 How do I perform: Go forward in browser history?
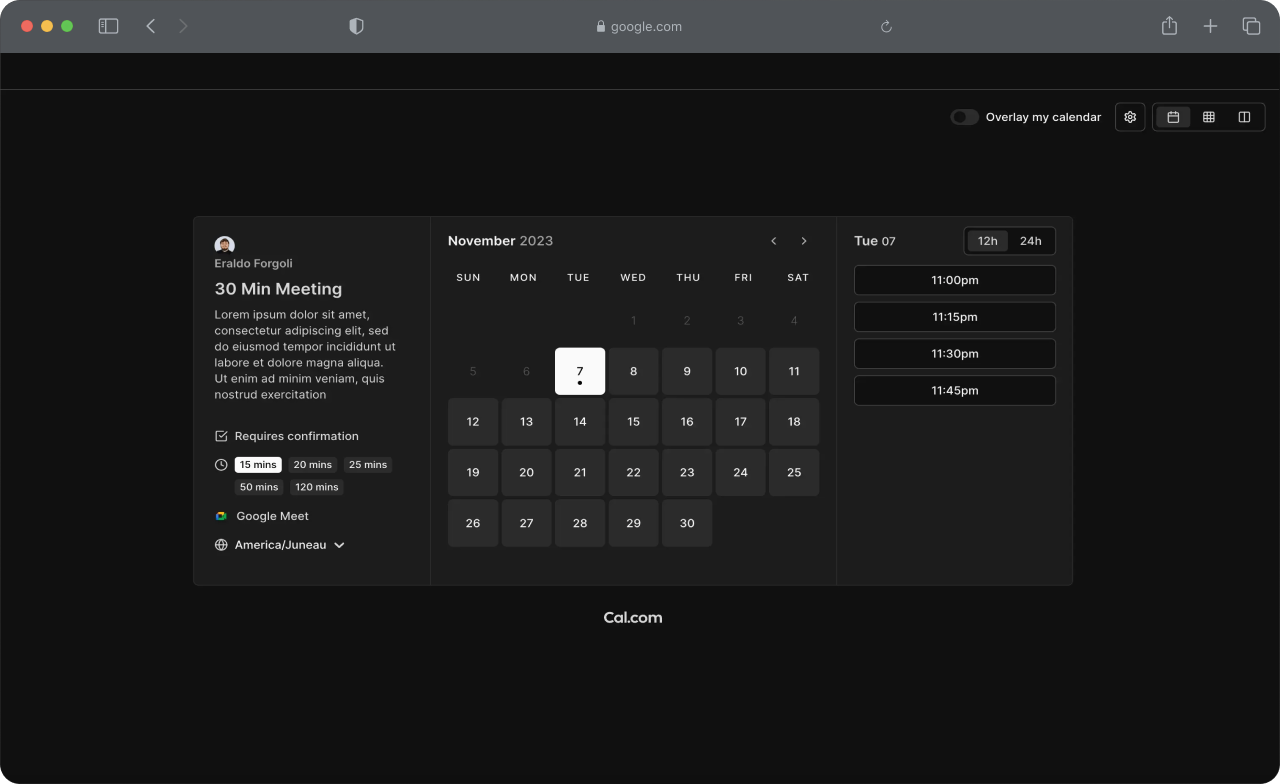point(183,26)
